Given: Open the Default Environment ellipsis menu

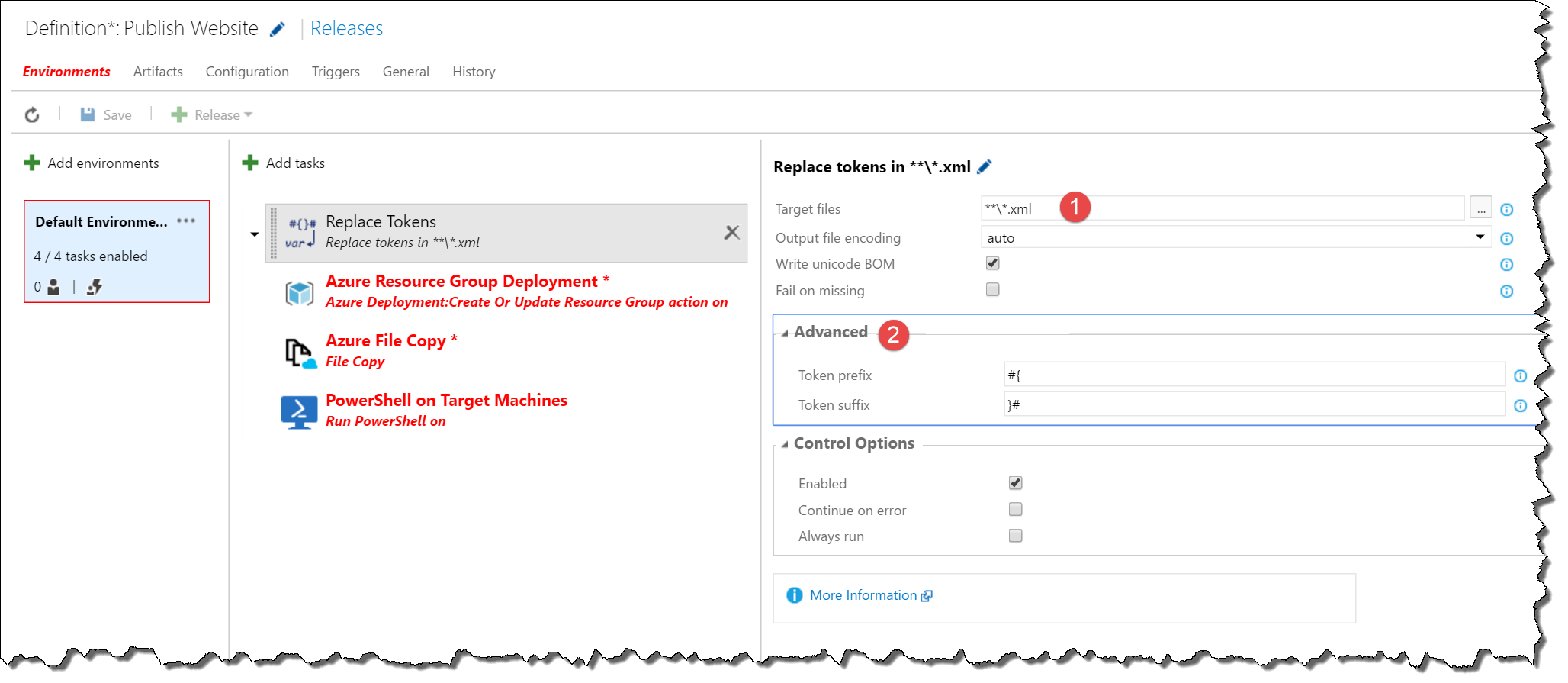Looking at the screenshot, I should tap(186, 221).
